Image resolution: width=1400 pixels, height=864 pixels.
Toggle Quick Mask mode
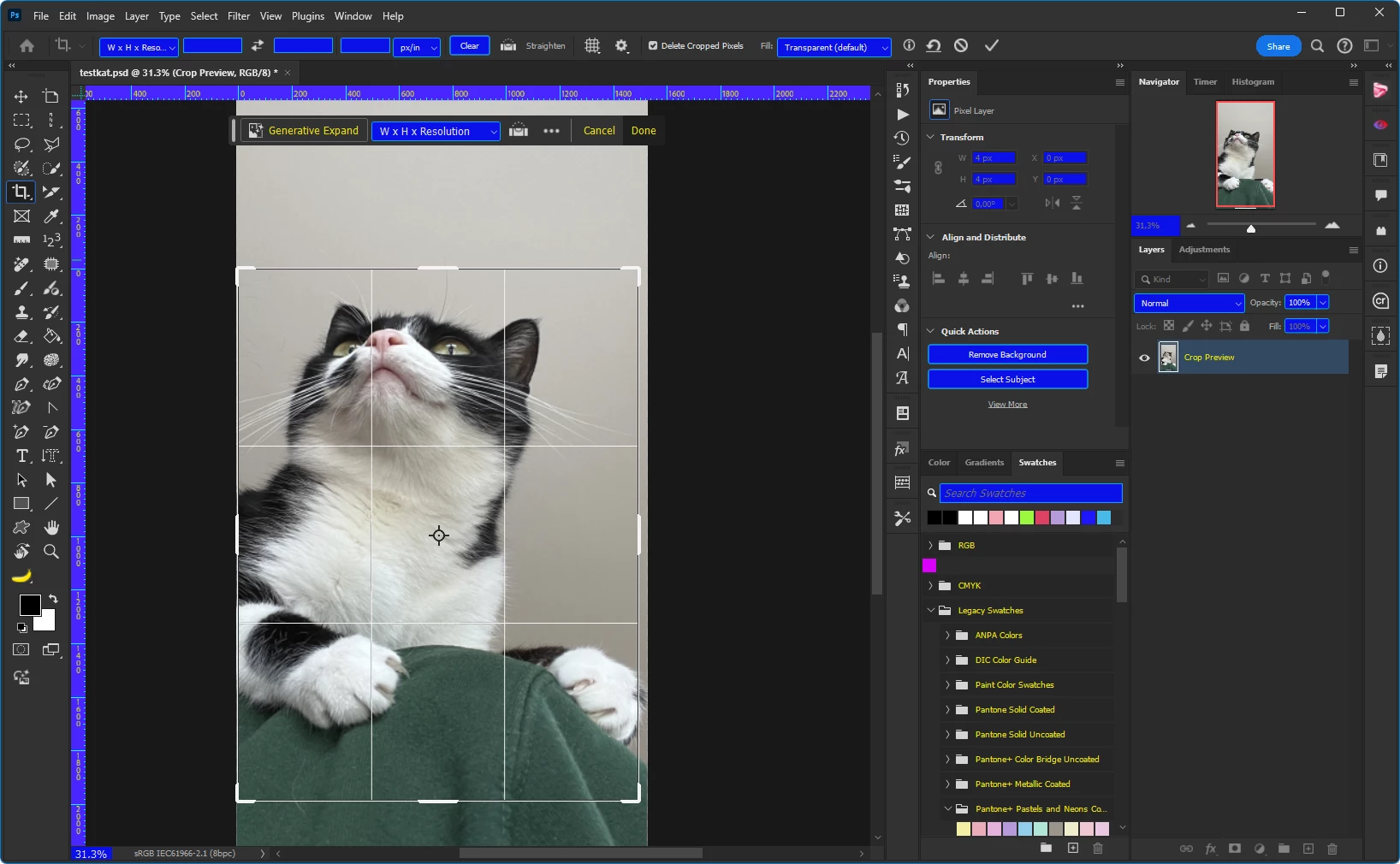pos(21,650)
